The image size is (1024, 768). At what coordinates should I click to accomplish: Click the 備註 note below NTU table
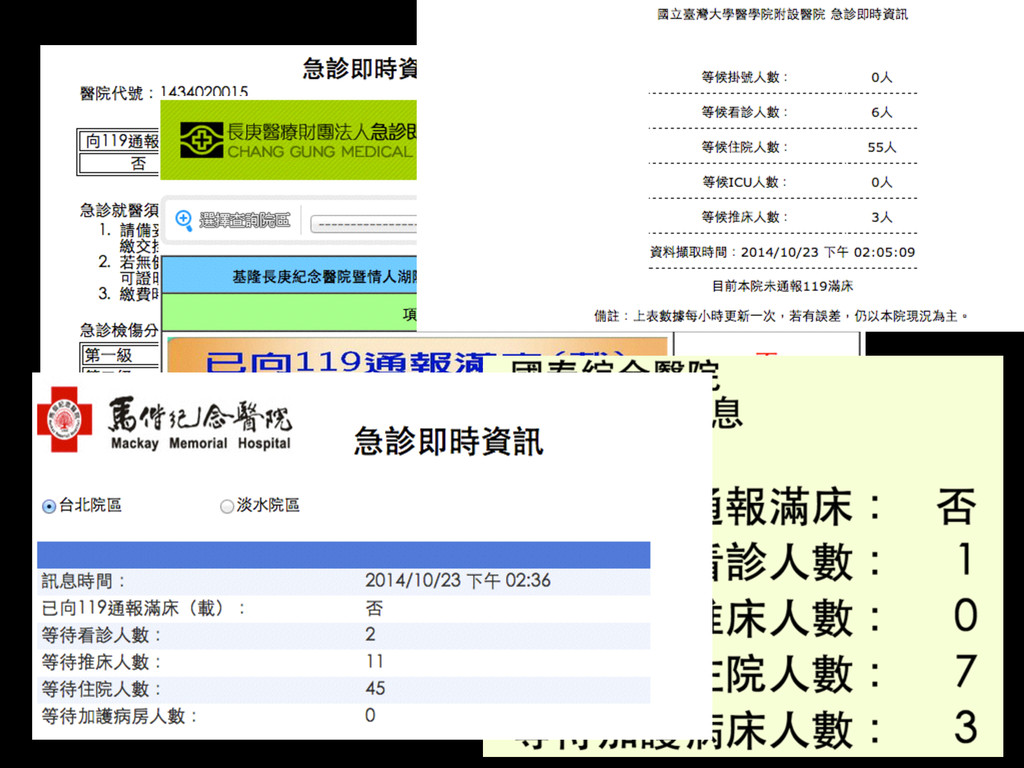[781, 316]
